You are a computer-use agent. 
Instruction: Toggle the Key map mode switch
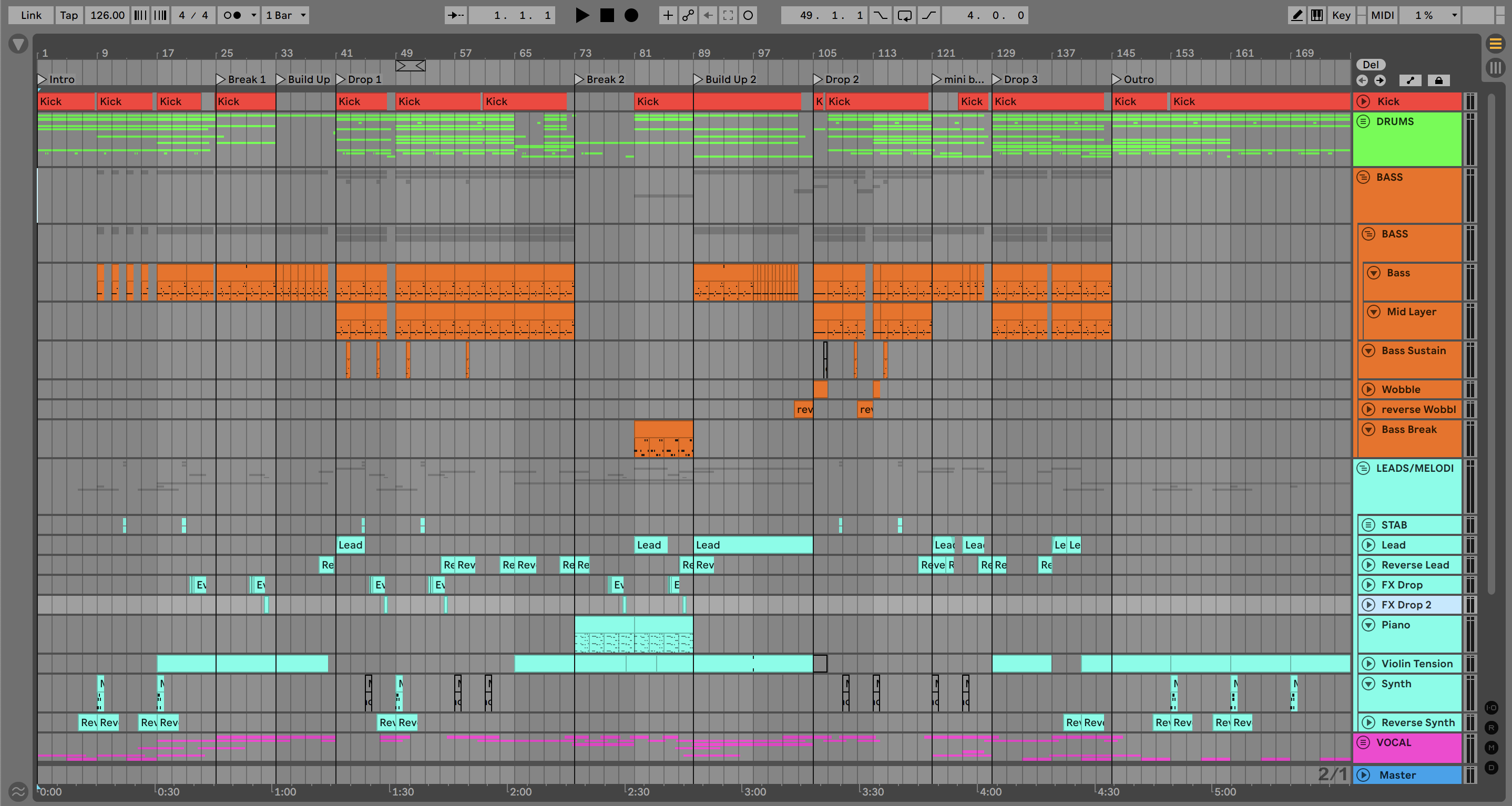coord(1341,15)
